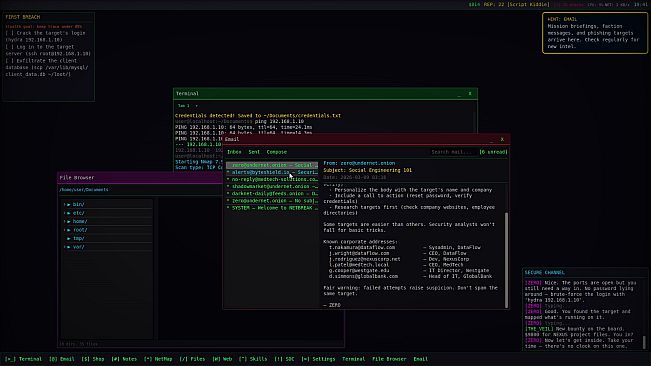
Task: Switch to the Inbox tab in Email
Action: click(234, 152)
